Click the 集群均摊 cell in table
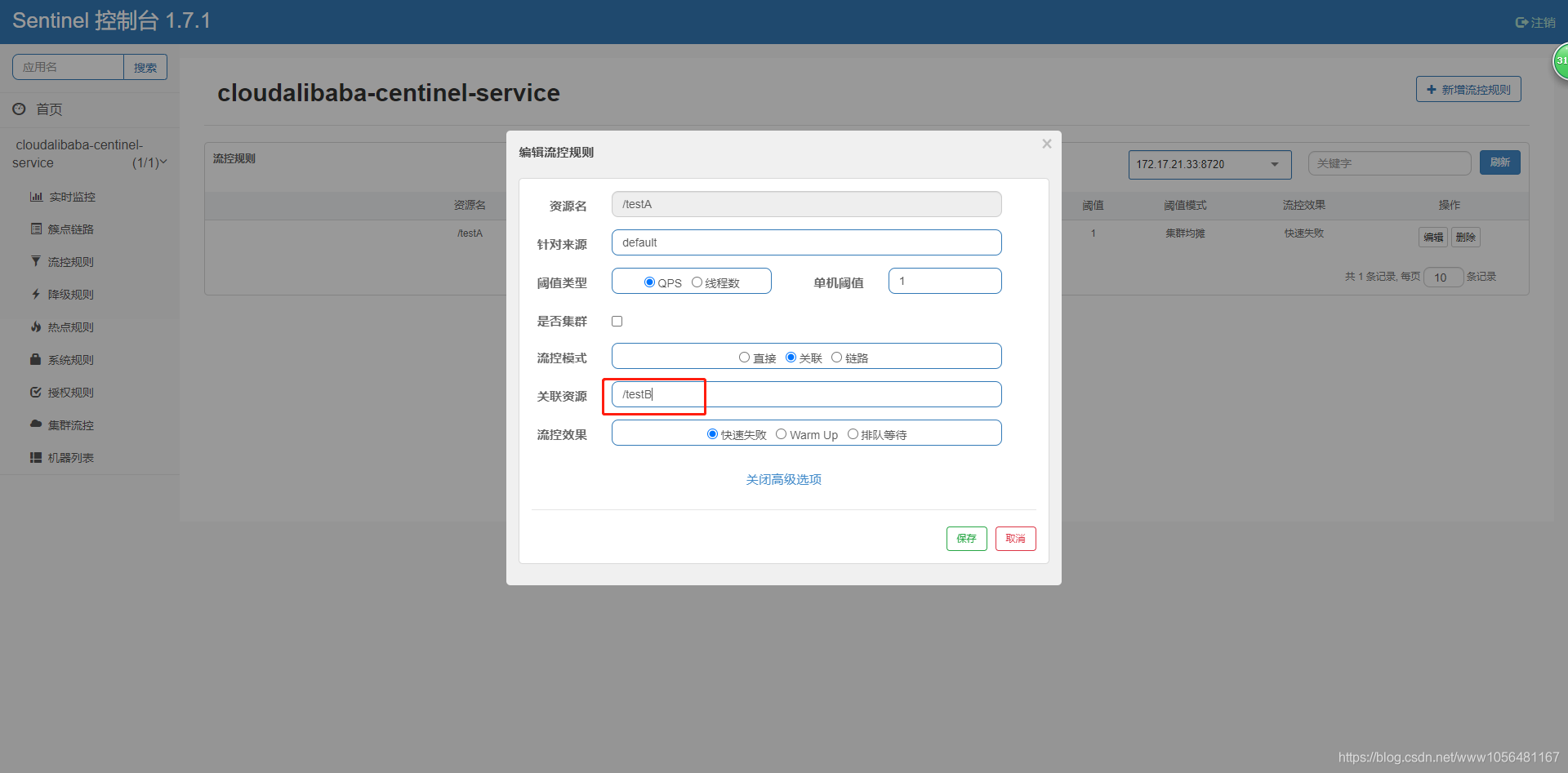The image size is (1568, 773). (x=1185, y=233)
